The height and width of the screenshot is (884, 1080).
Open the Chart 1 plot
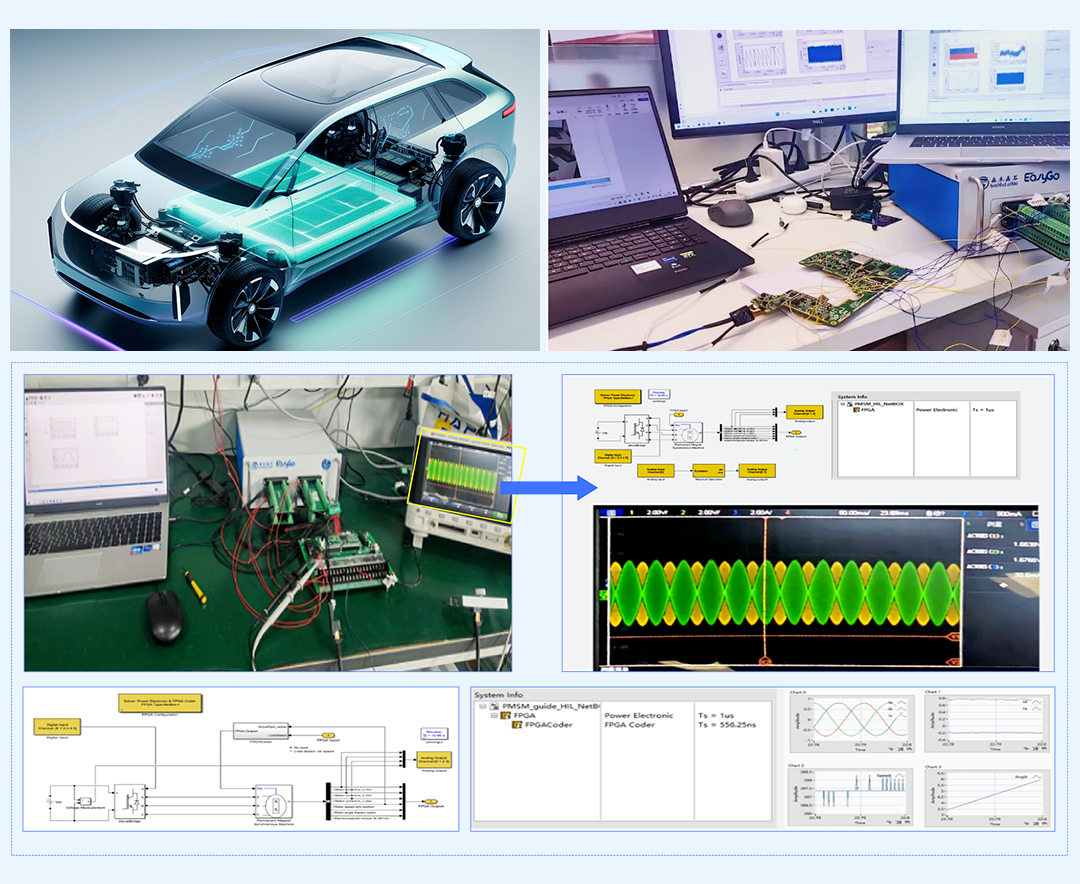988,721
